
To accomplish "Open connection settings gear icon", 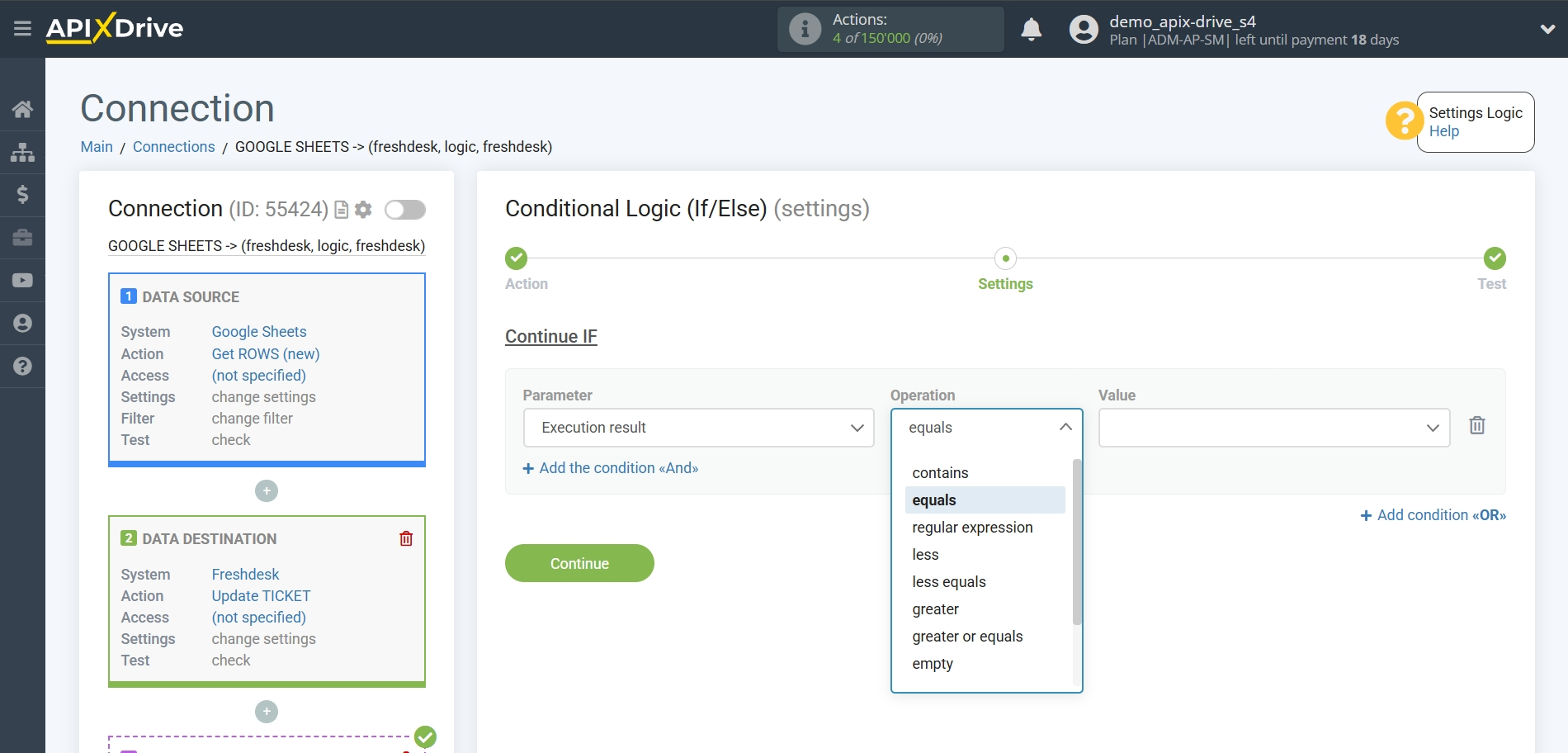I will click(x=363, y=210).
